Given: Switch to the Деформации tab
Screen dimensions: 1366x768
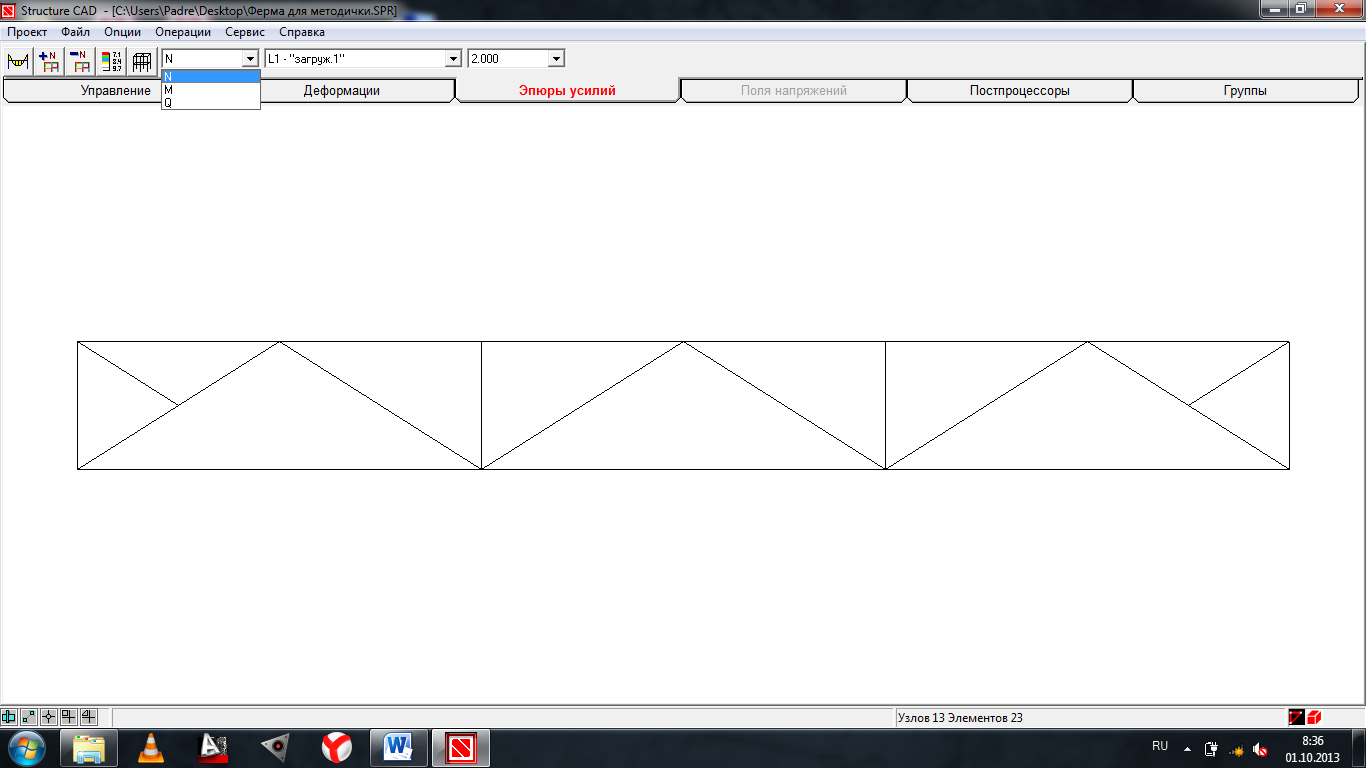Looking at the screenshot, I should point(342,91).
